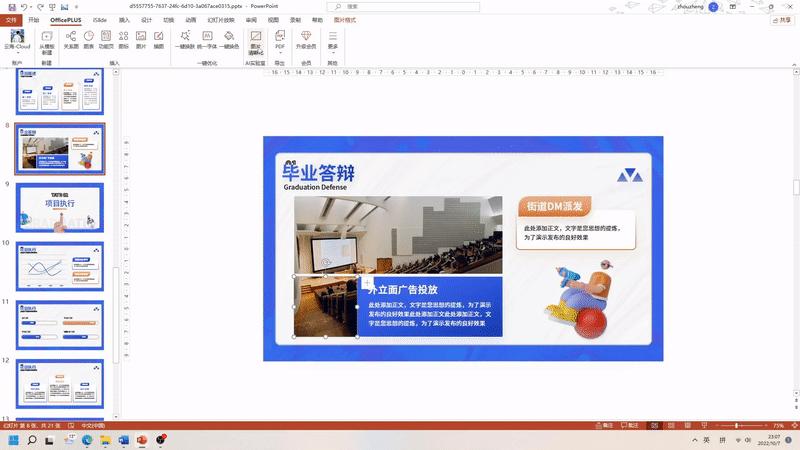The width and height of the screenshot is (800, 450).
Task: Insert a function page (功能页)
Action: [x=106, y=39]
